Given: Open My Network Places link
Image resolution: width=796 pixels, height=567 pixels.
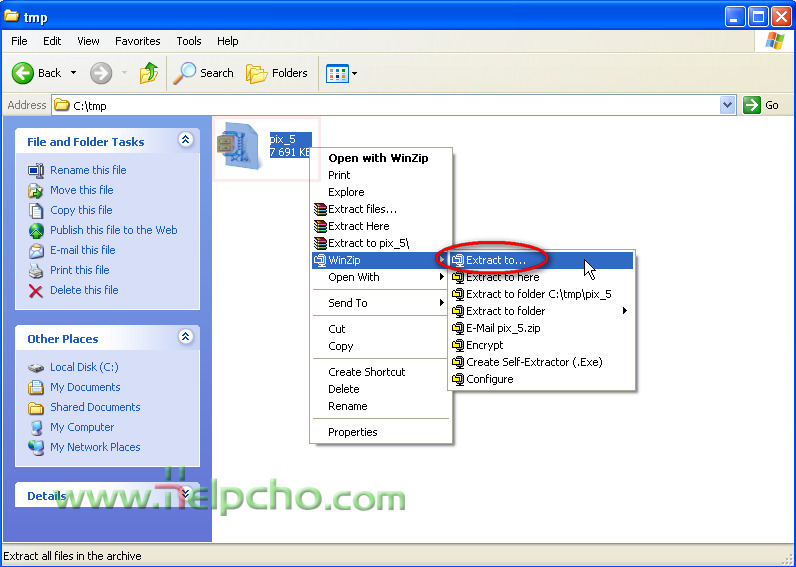Looking at the screenshot, I should (x=95, y=447).
